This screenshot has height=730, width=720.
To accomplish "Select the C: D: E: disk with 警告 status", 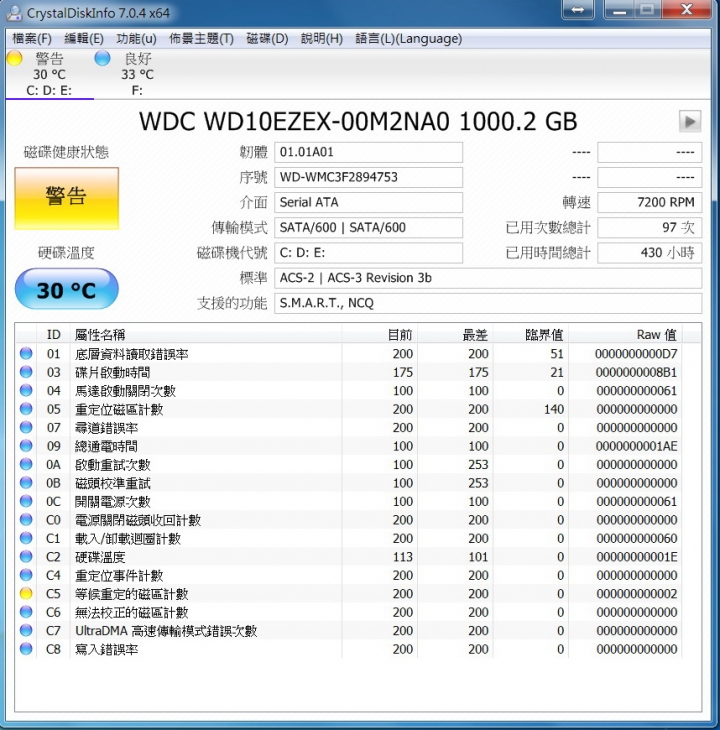I will coord(49,74).
